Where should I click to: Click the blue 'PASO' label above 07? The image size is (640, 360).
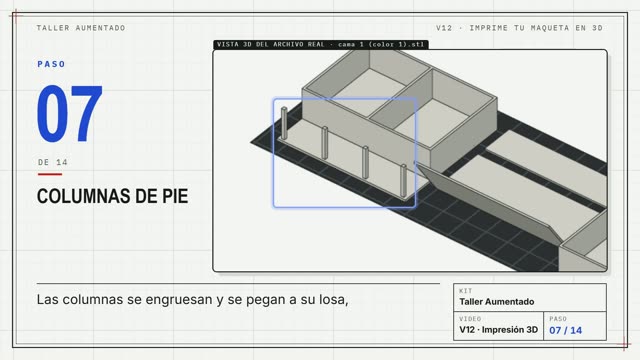[51, 64]
